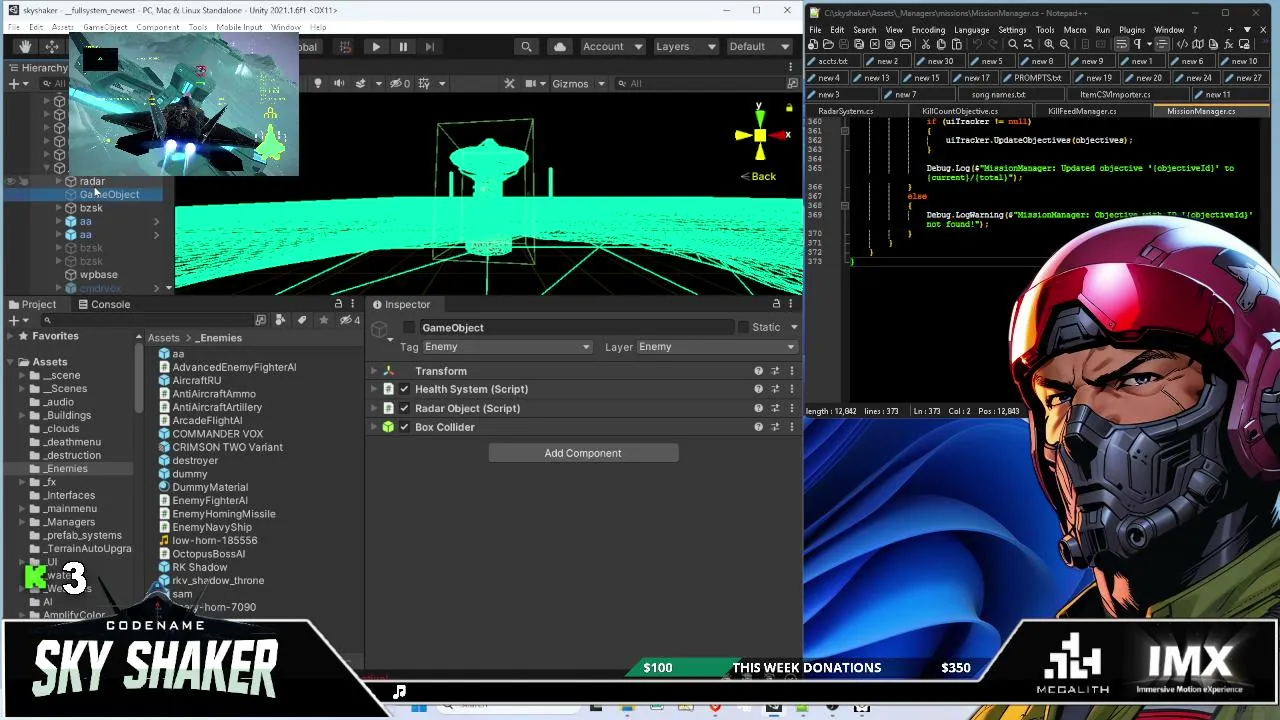Click the GameObject name field in Inspector
Image resolution: width=1280 pixels, height=720 pixels.
(576, 328)
